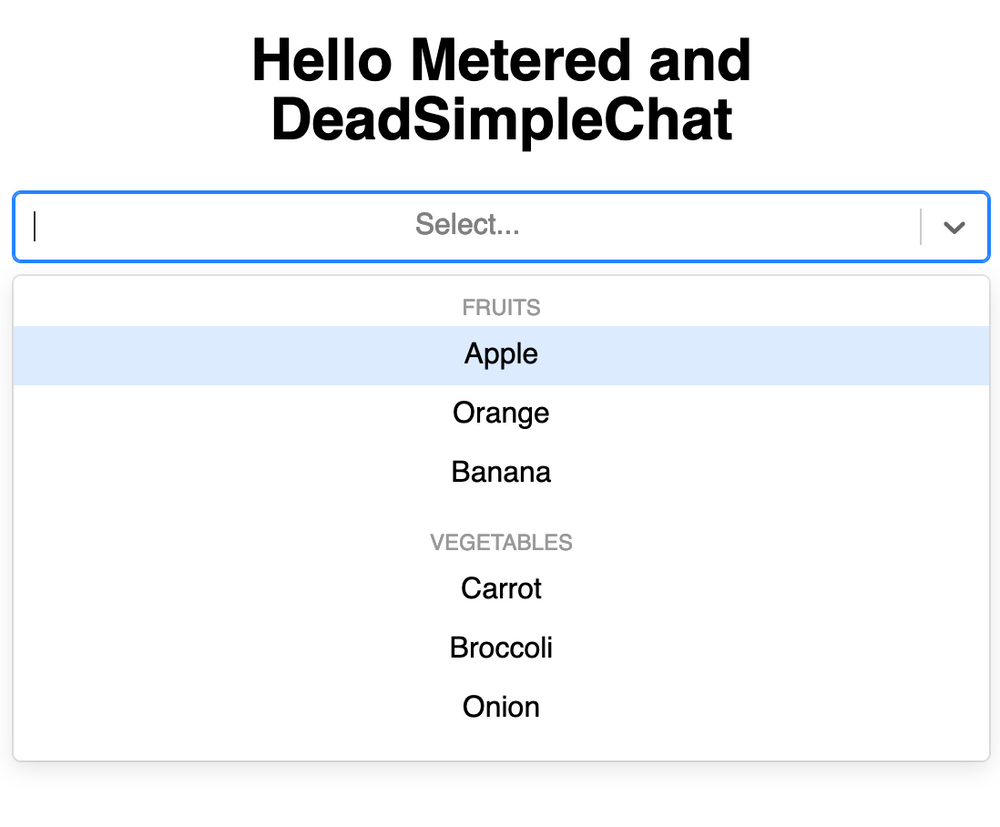Click the FRUITS group header

(500, 307)
